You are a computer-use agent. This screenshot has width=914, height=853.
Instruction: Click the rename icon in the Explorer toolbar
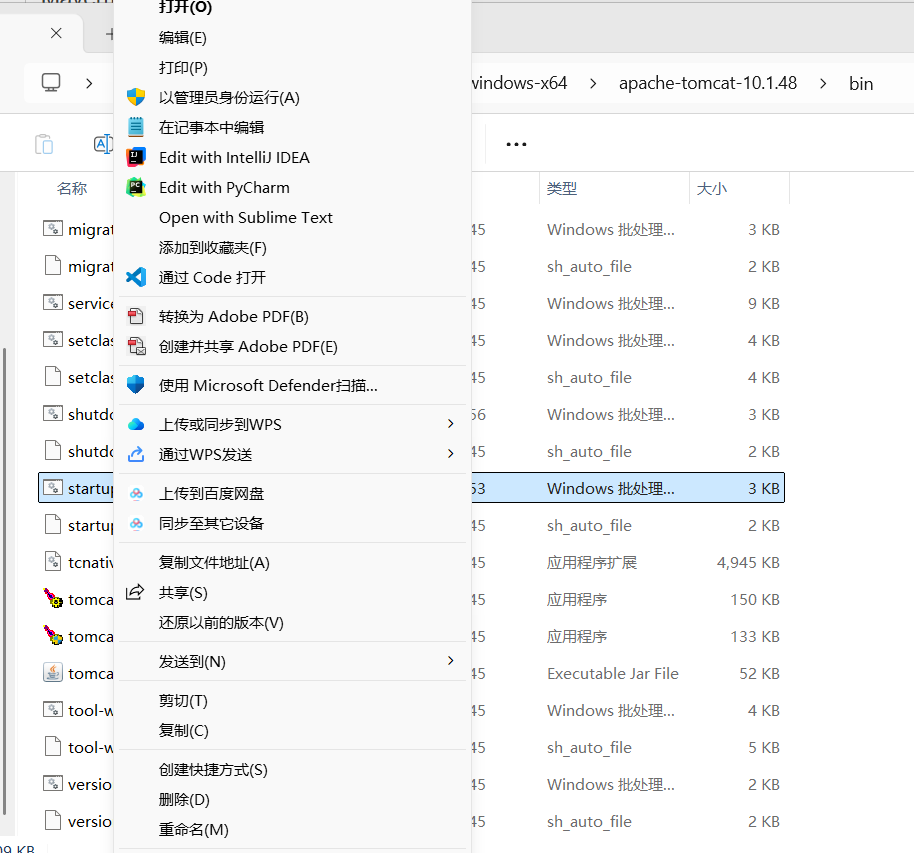pos(103,143)
